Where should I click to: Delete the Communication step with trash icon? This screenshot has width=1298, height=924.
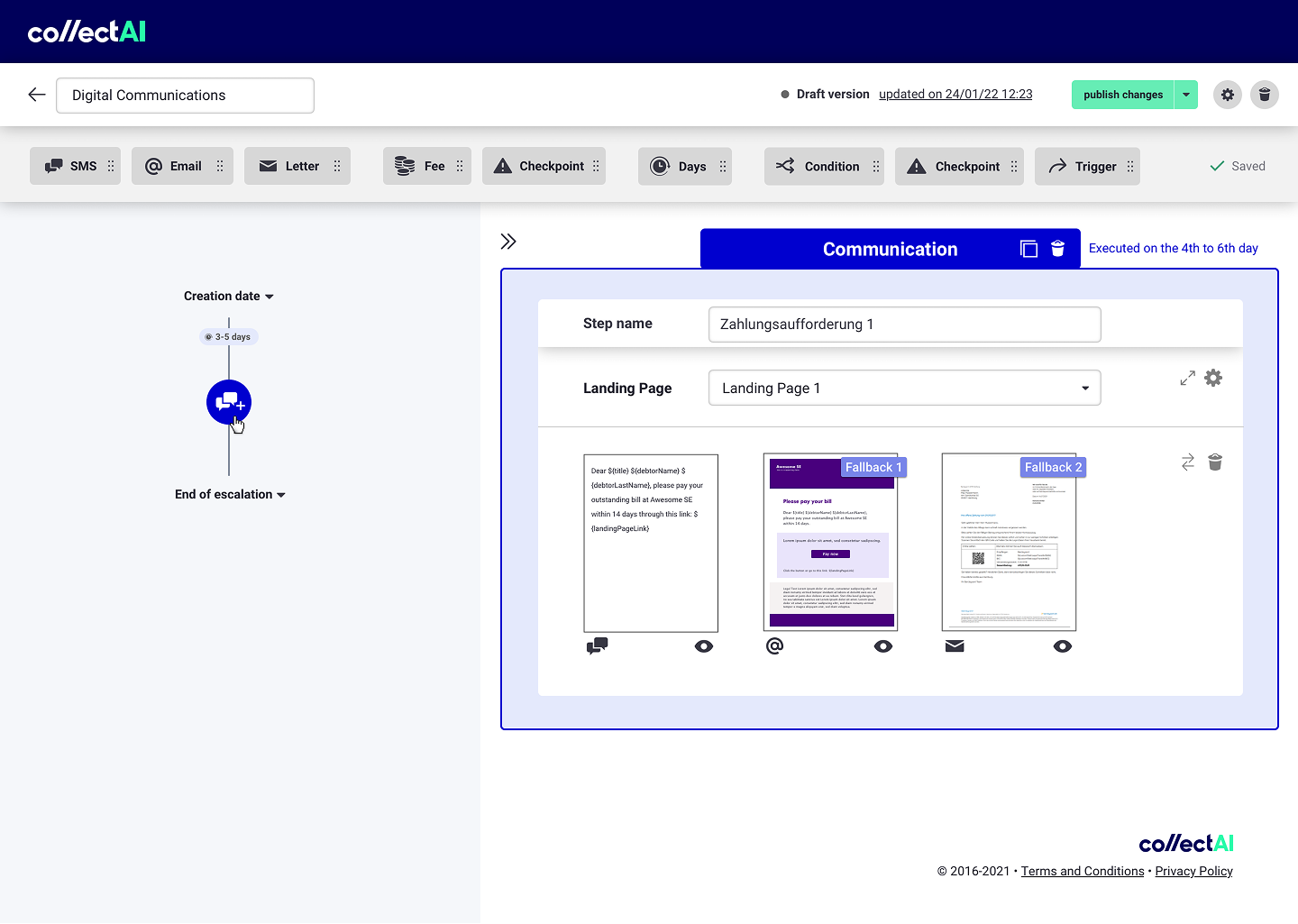click(x=1057, y=249)
